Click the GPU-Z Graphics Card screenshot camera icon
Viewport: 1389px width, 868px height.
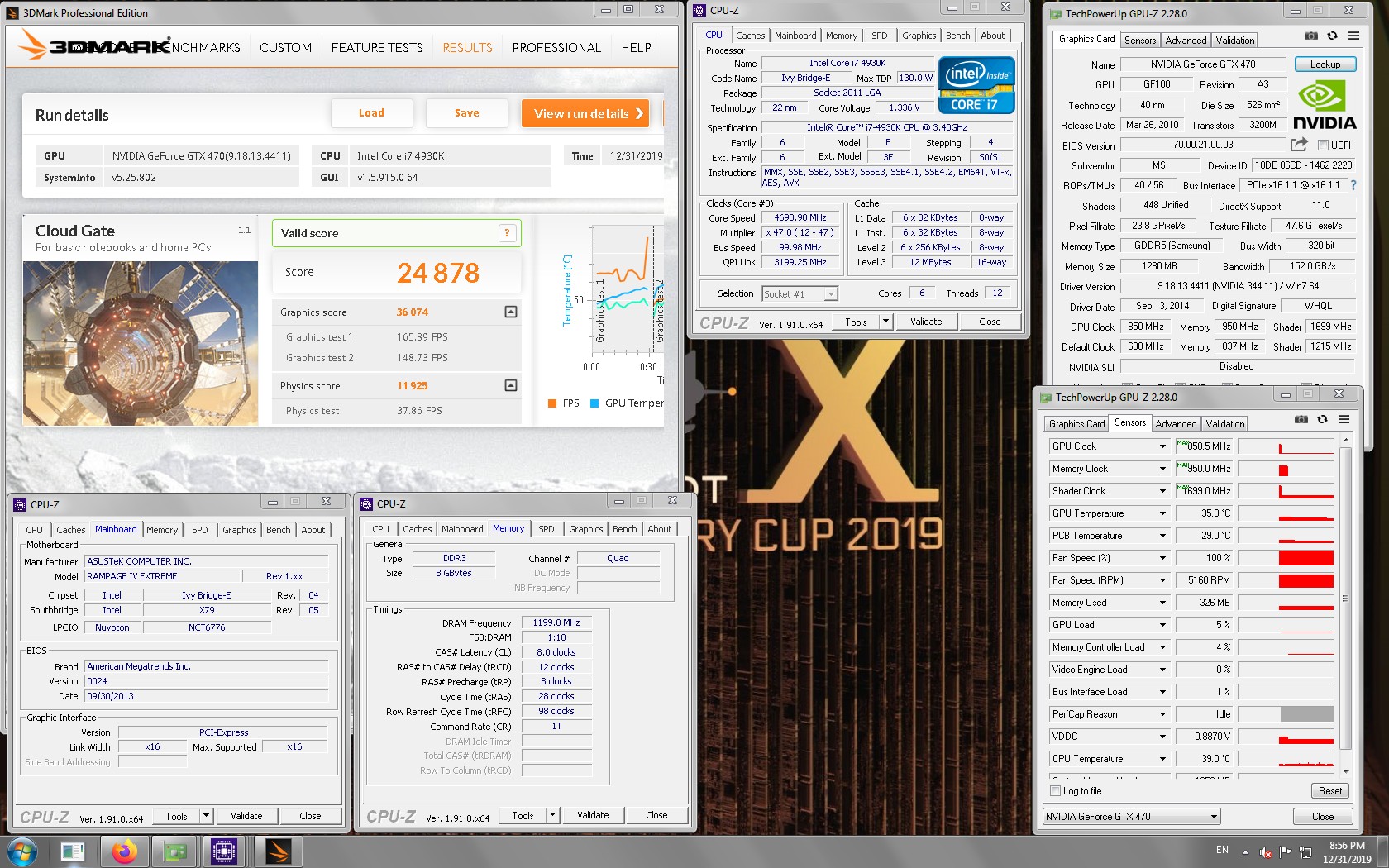pyautogui.click(x=1311, y=36)
